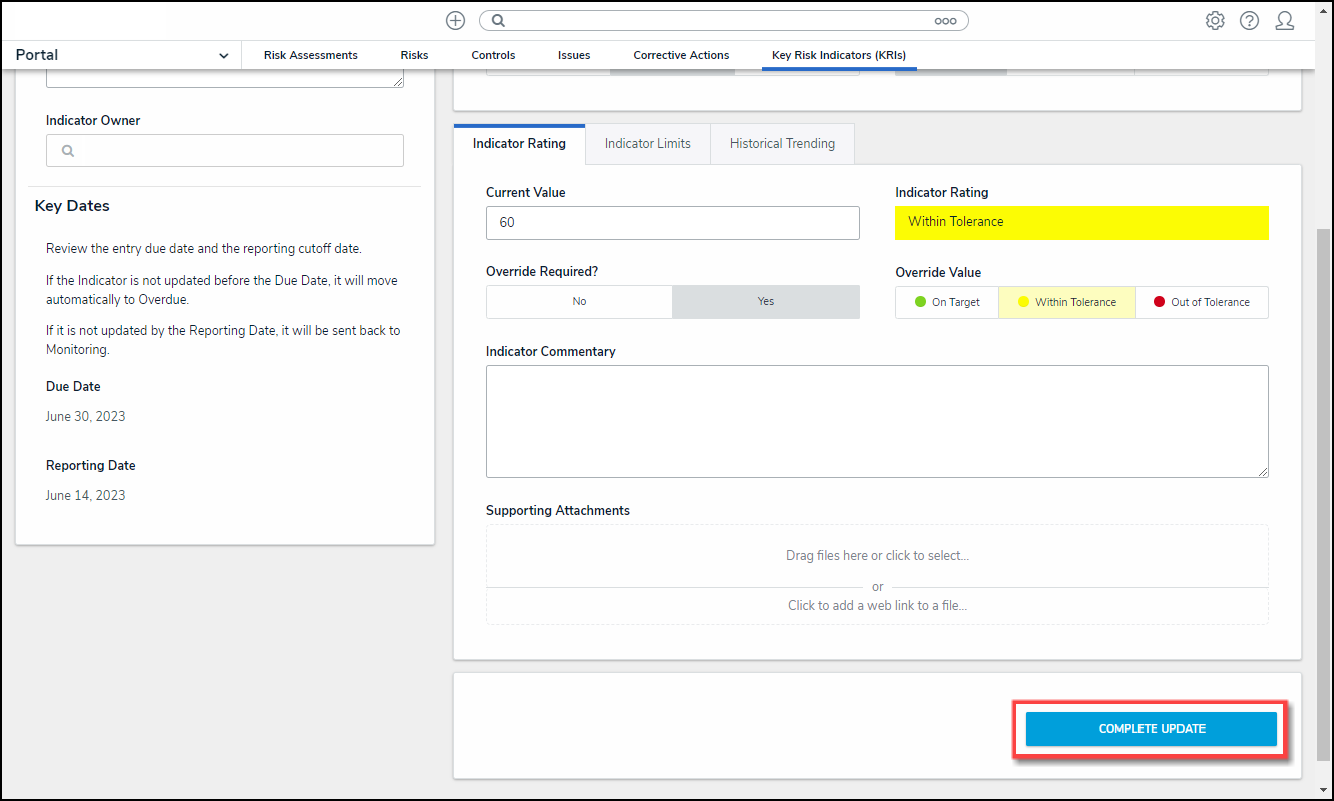Open the advanced search ellipsis icon

(x=945, y=21)
